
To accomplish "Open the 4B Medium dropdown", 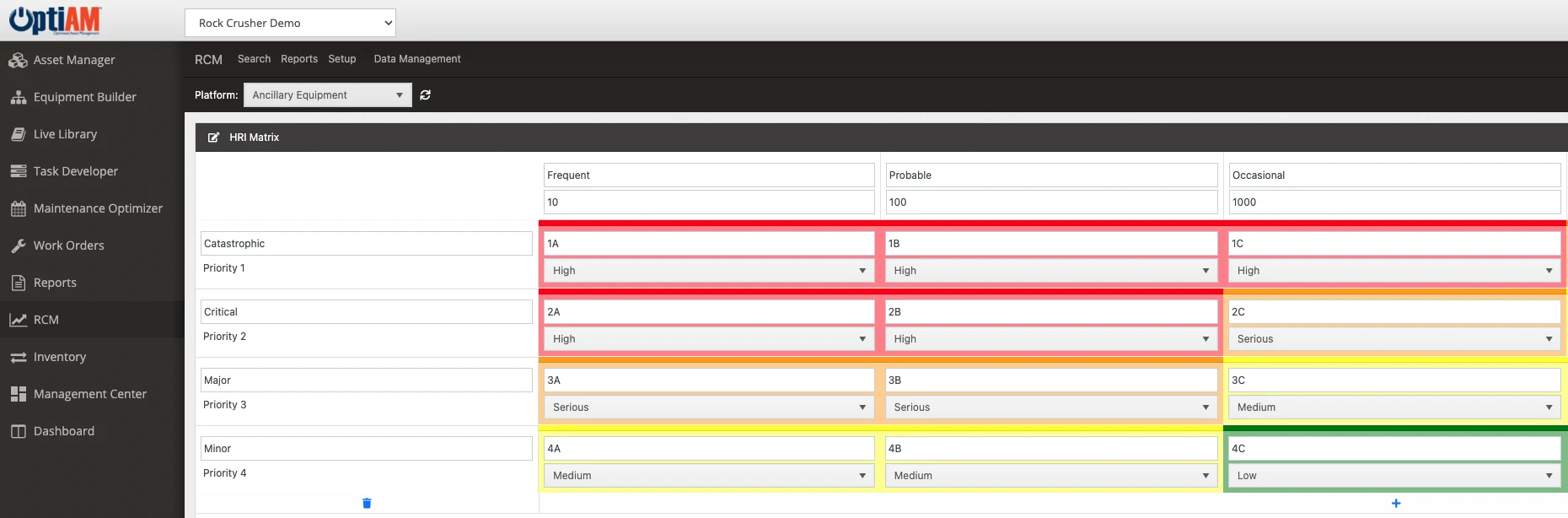I will 1051,476.
